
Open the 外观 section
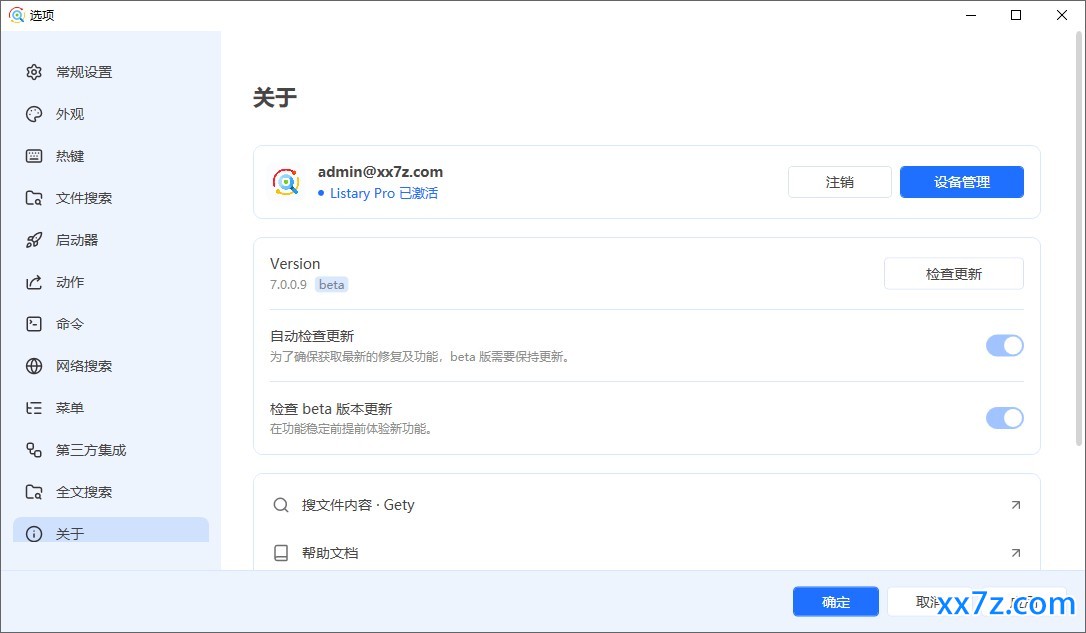coord(111,114)
